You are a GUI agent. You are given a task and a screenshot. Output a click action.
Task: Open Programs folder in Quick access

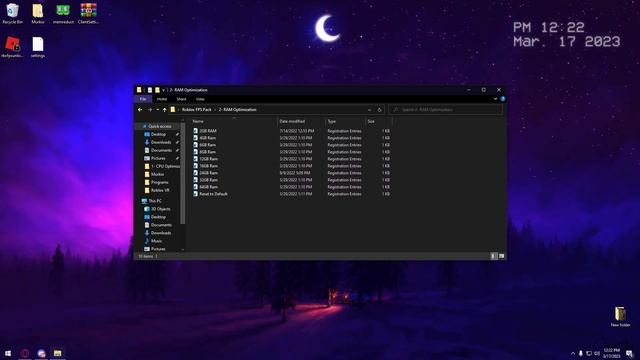click(156, 182)
